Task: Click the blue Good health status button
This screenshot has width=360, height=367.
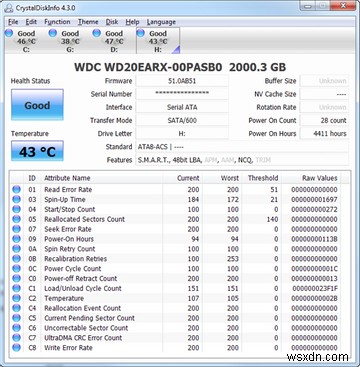Action: [x=37, y=105]
